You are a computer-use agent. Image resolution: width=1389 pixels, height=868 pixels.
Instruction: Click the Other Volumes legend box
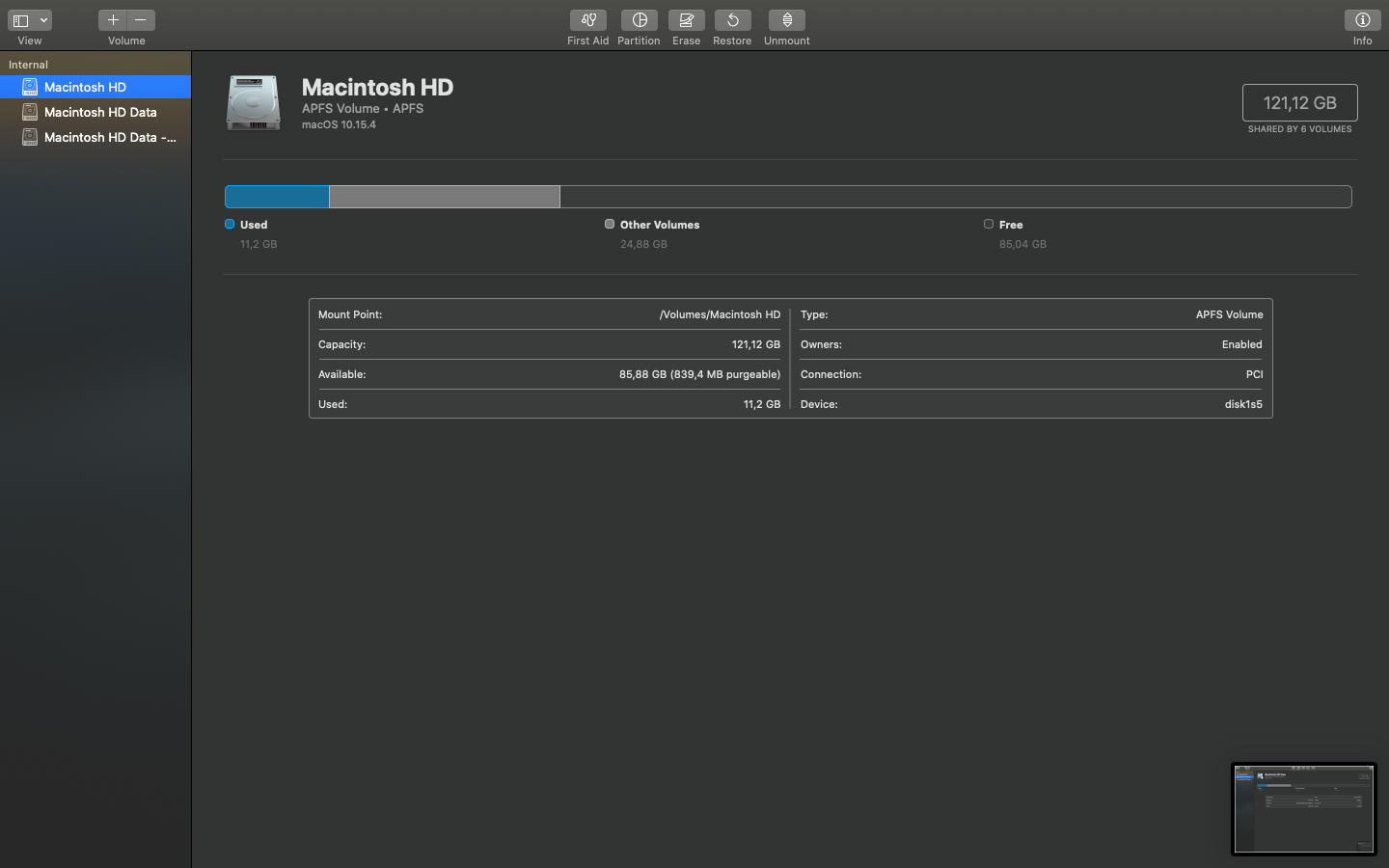tap(610, 224)
